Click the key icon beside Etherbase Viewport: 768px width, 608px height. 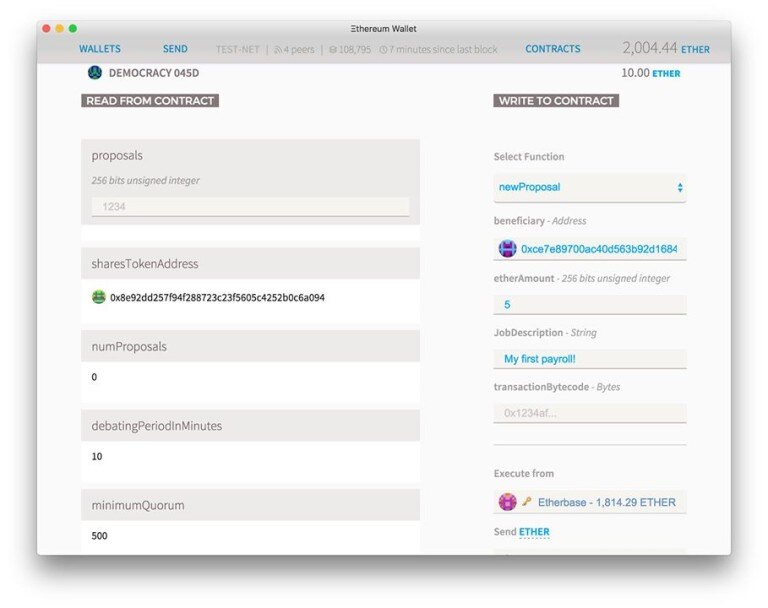pyautogui.click(x=526, y=502)
